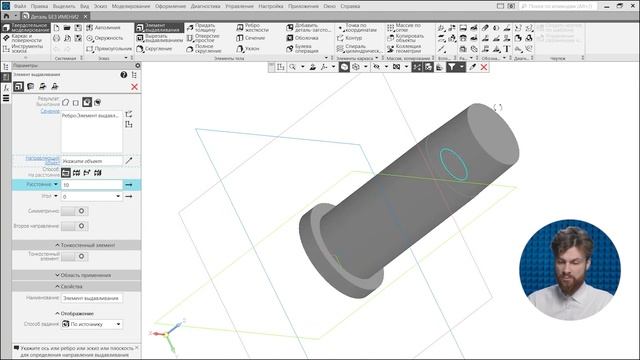Click the open file folder icon
Screen dimensions: 640x360
pos(67,28)
